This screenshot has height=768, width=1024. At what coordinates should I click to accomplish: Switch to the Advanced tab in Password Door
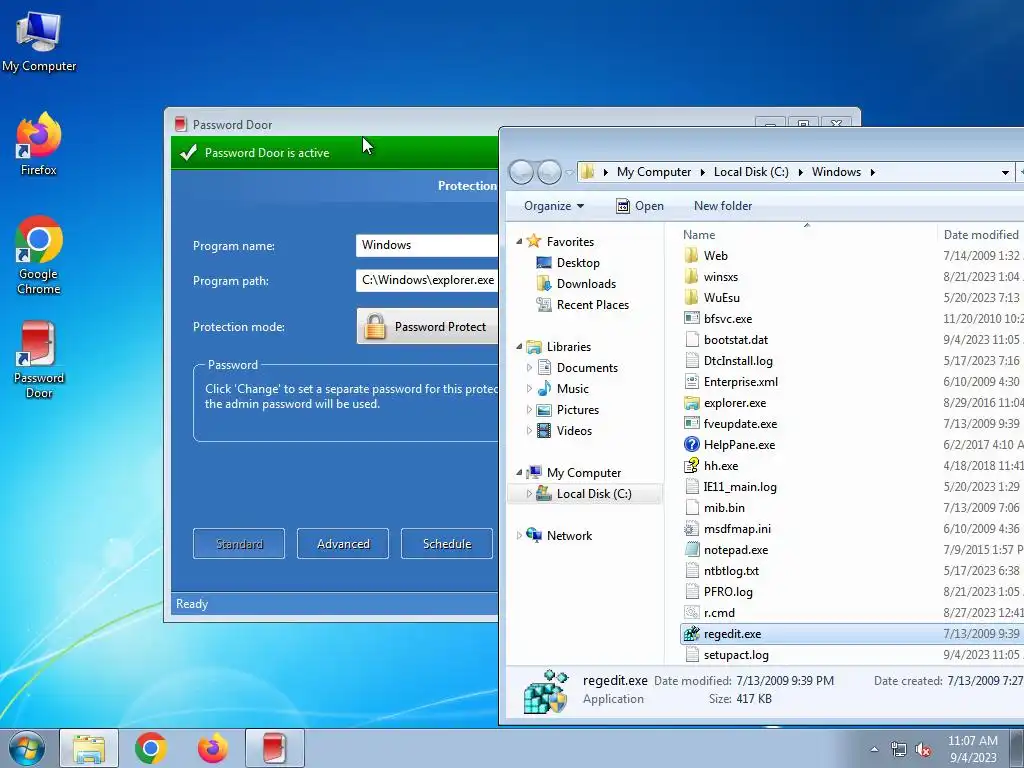pos(343,543)
